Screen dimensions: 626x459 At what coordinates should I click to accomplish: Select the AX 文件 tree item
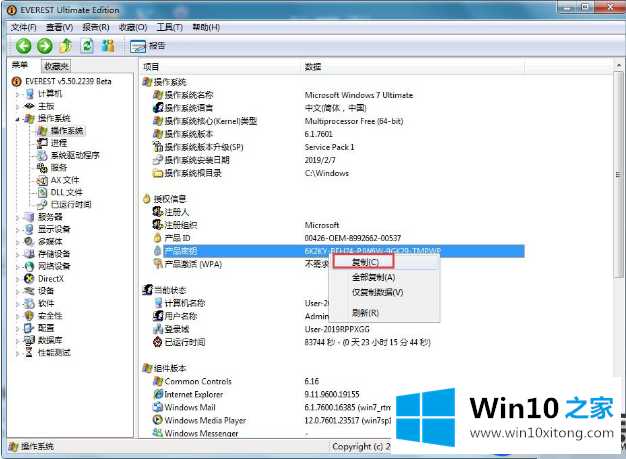coord(65,180)
